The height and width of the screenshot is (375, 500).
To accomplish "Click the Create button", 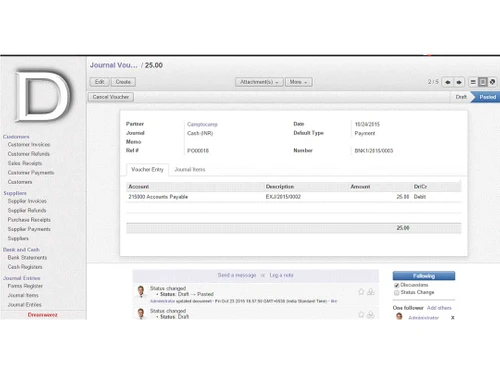I will [123, 82].
